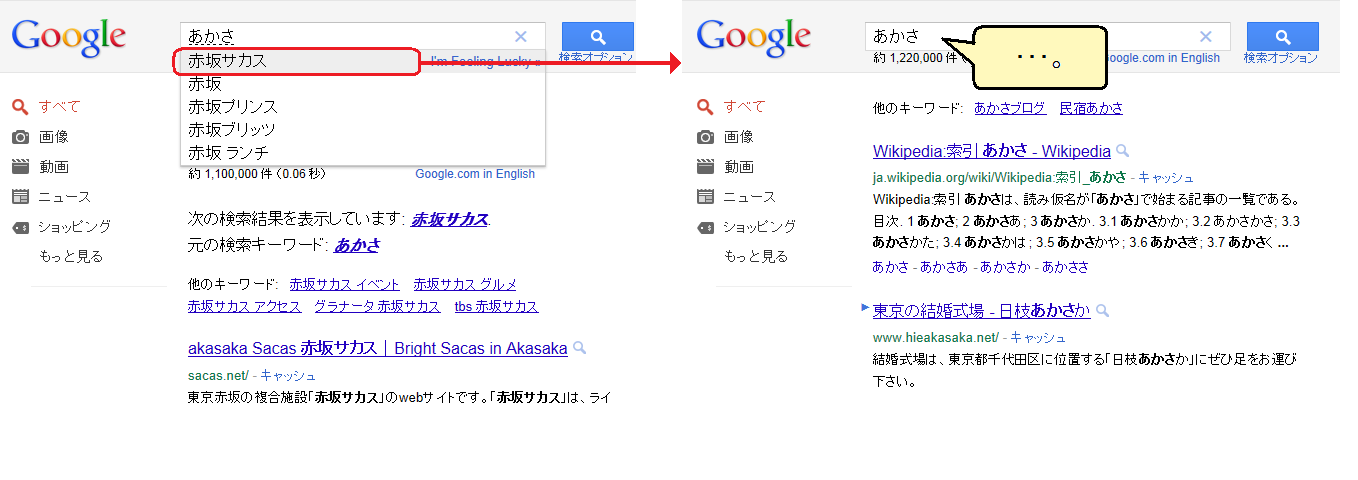Clear the right search box with X
The image size is (1358, 480).
tap(1205, 36)
